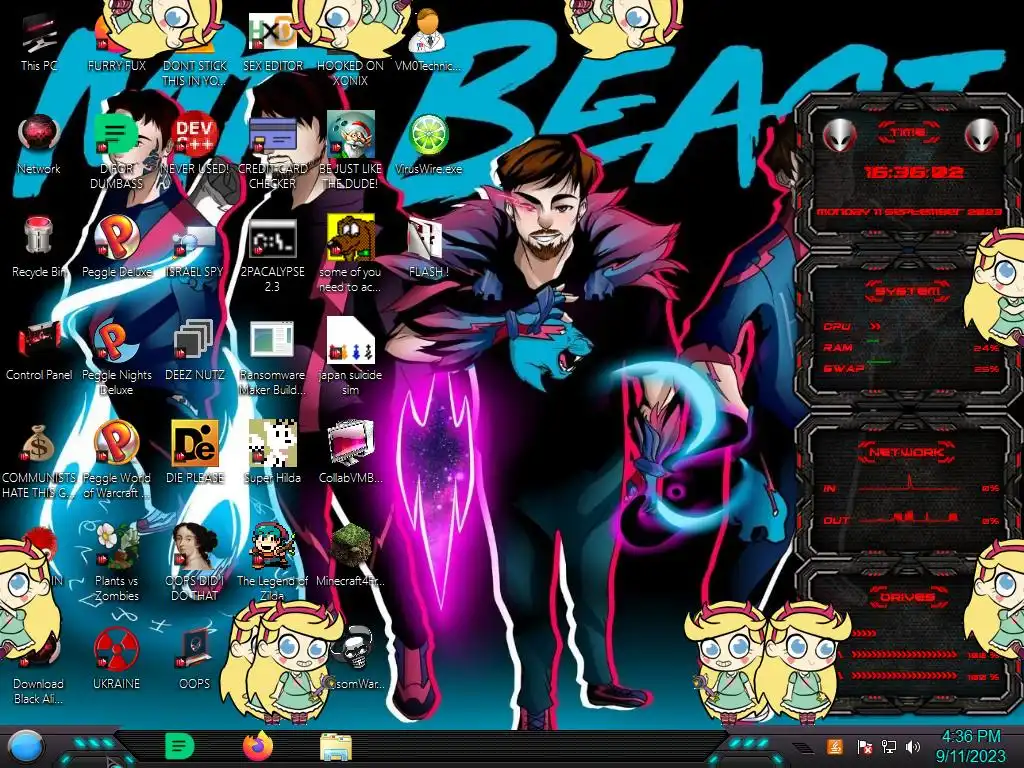
Task: Click the TIME header in the widget
Action: click(x=908, y=132)
